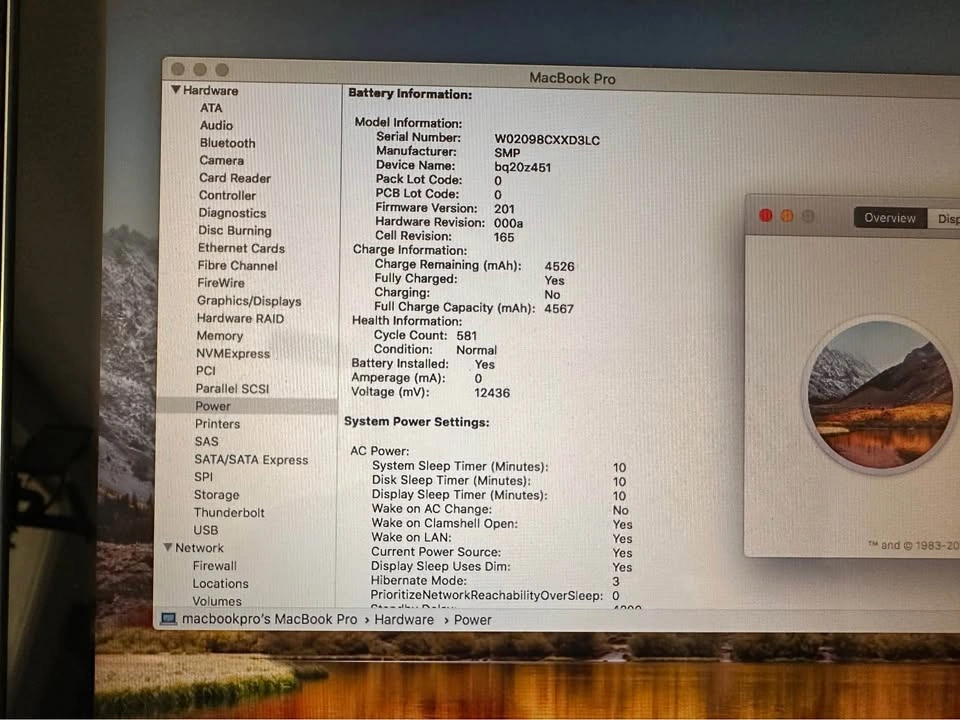Viewport: 960px width, 720px height.
Task: Open the Card Reader entry
Action: click(x=234, y=178)
